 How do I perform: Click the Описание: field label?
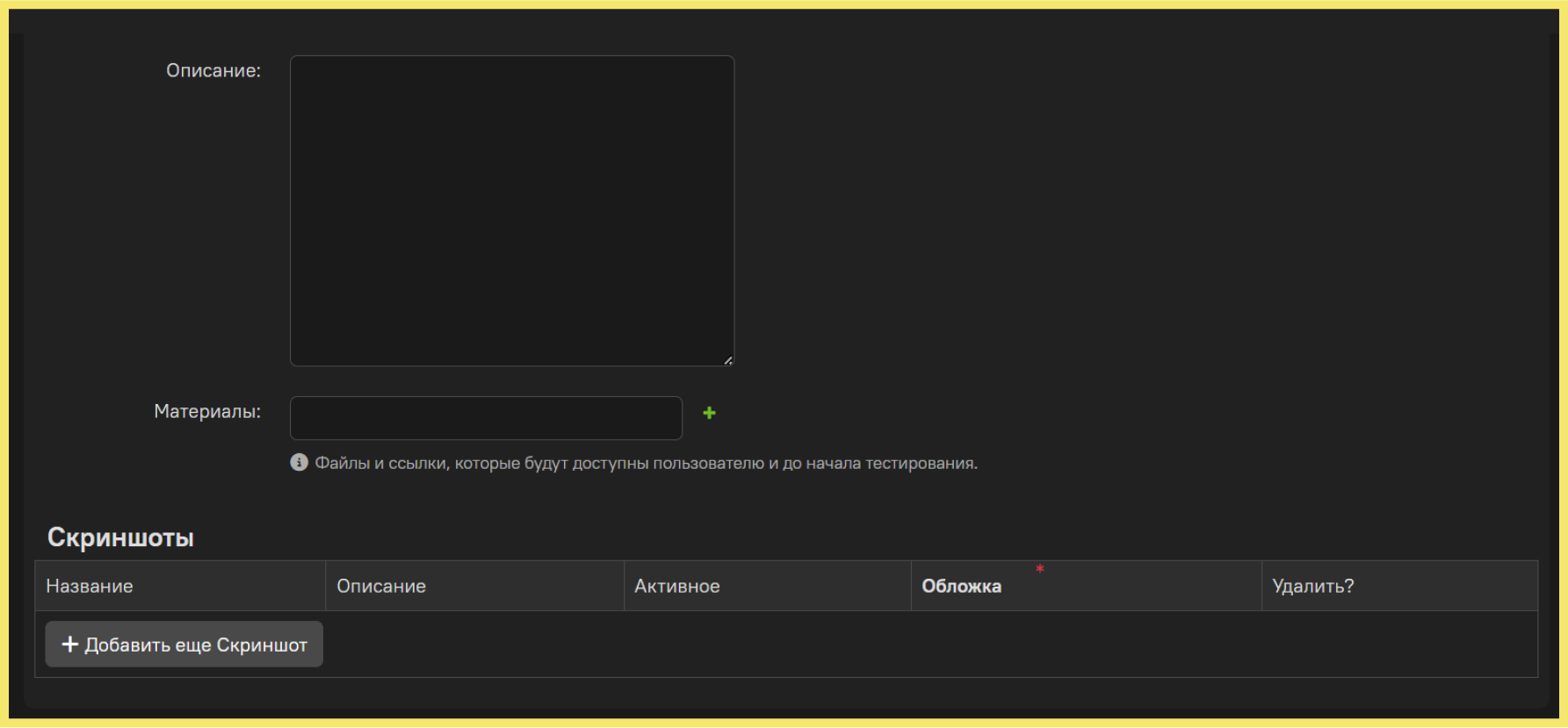tap(213, 70)
